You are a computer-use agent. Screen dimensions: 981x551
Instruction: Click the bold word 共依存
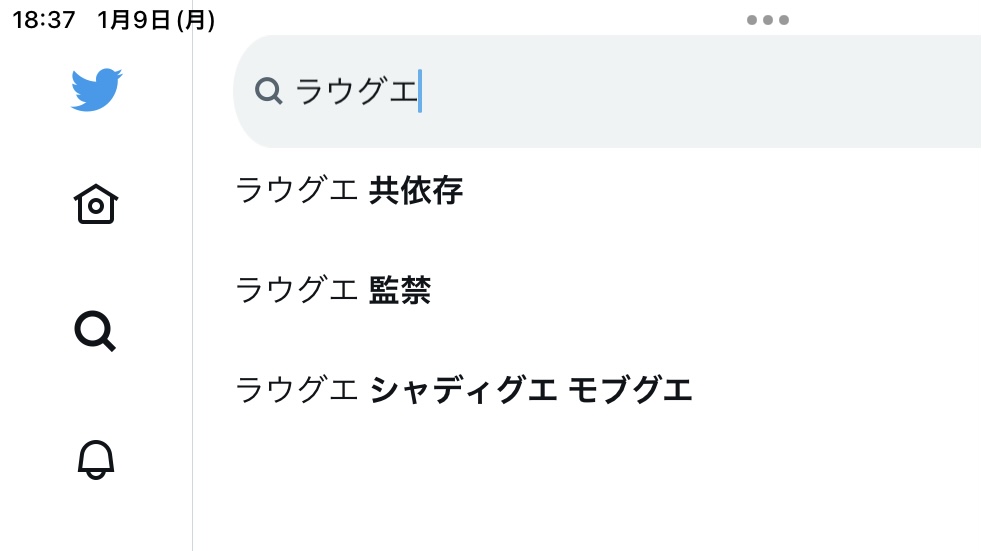pyautogui.click(x=416, y=190)
